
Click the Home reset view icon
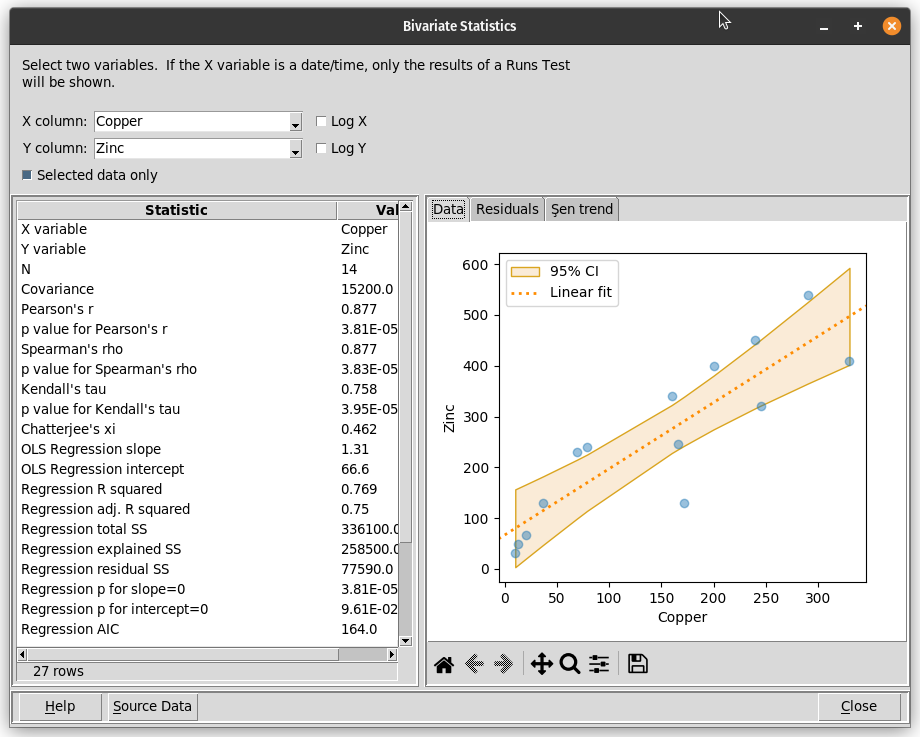click(x=444, y=664)
